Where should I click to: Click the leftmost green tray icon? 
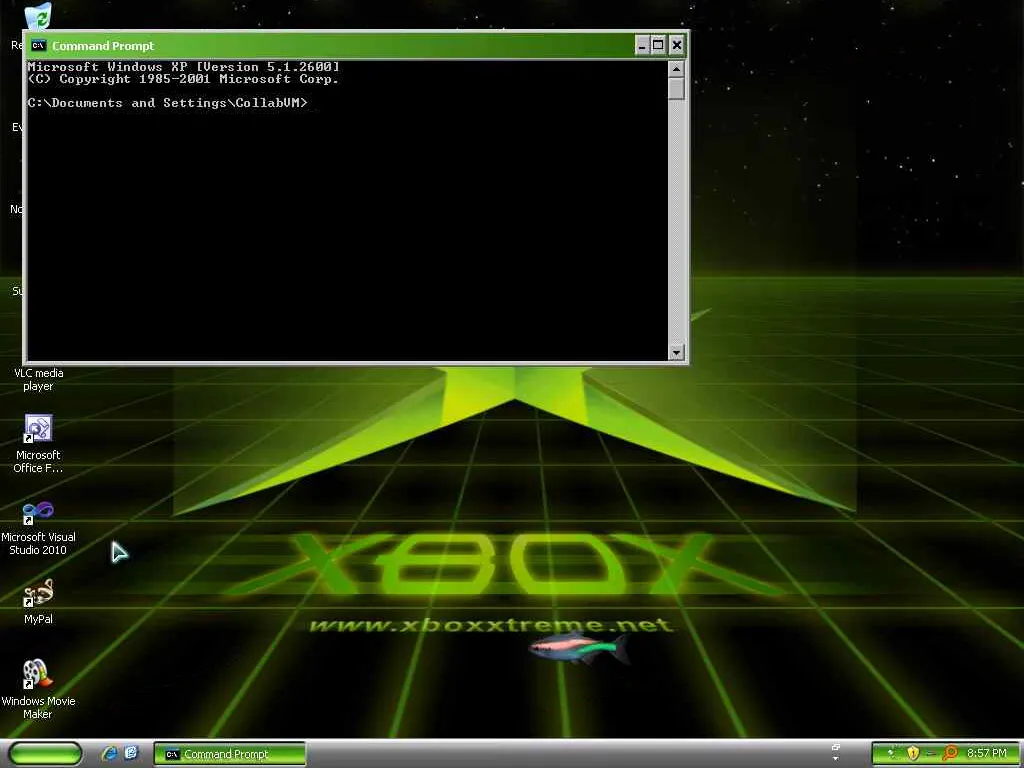(890, 753)
